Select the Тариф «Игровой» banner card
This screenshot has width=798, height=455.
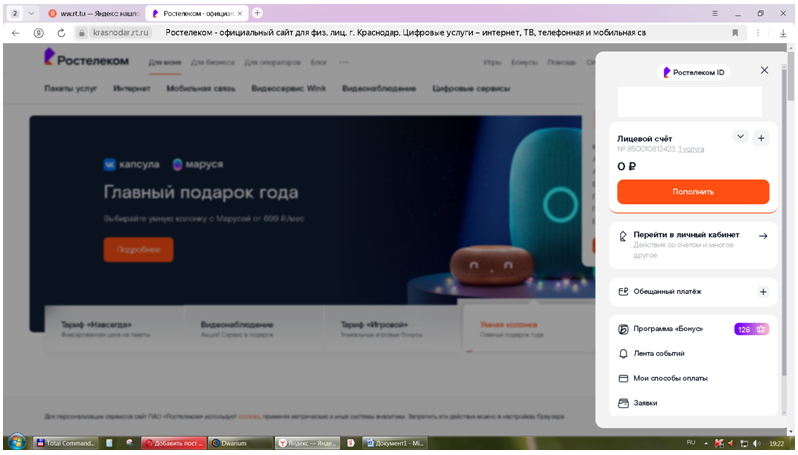[x=393, y=329]
